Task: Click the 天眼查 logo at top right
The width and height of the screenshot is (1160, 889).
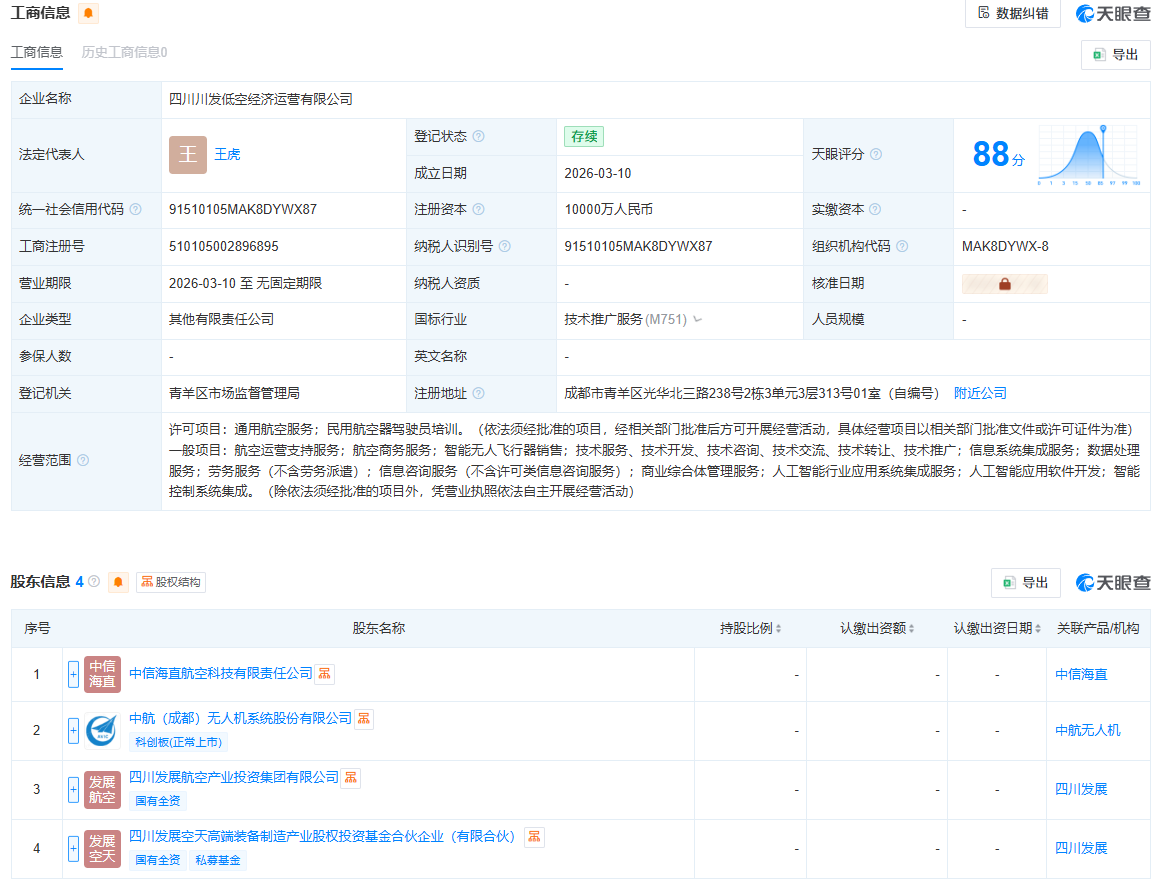Action: 1111,13
